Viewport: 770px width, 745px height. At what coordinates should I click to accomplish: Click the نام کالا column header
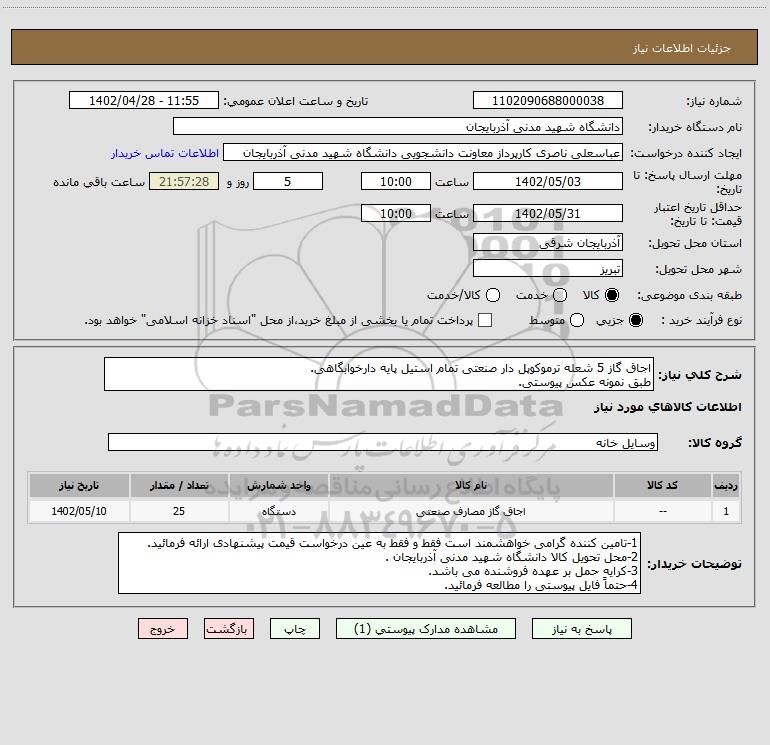(x=470, y=485)
